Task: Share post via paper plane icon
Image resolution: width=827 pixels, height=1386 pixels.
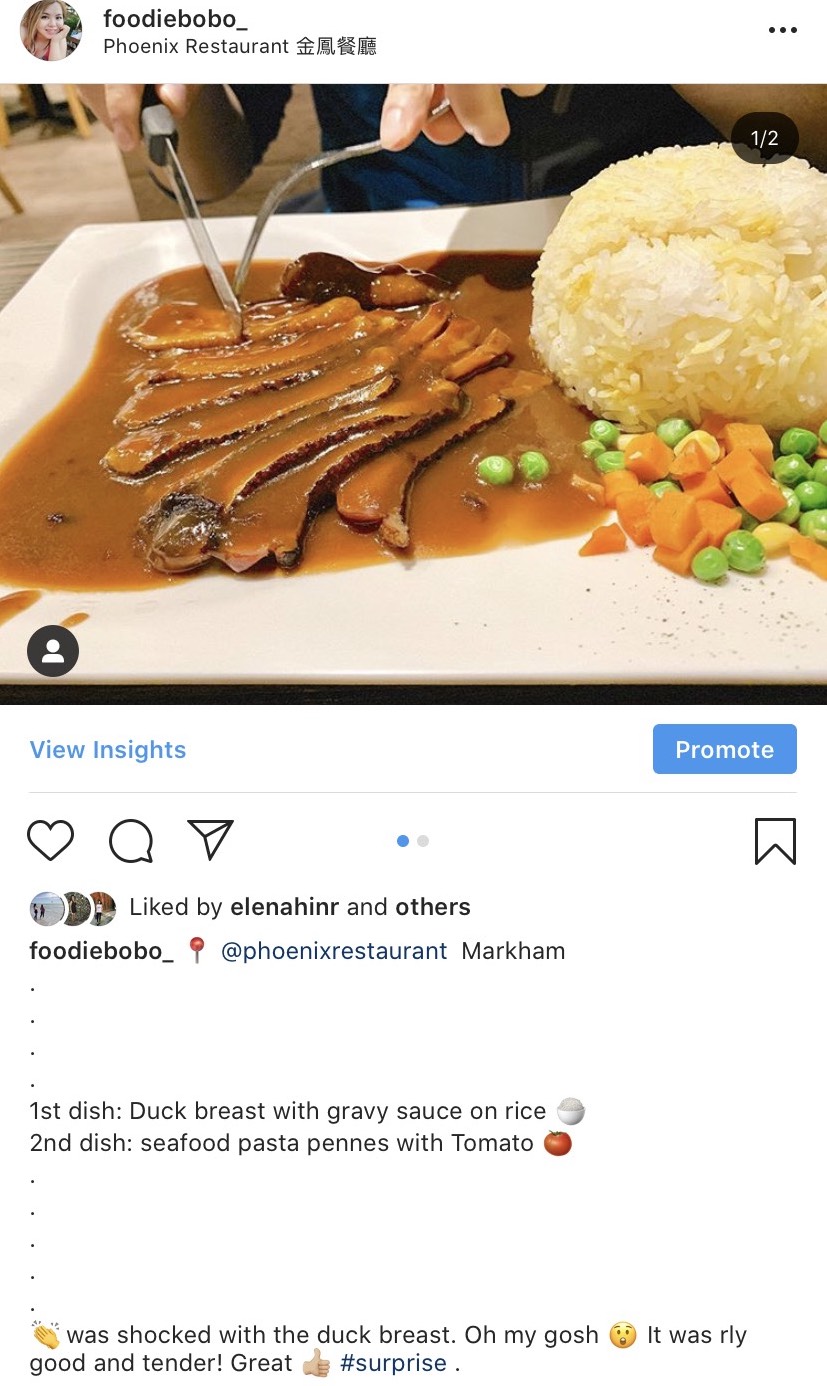Action: click(x=210, y=840)
